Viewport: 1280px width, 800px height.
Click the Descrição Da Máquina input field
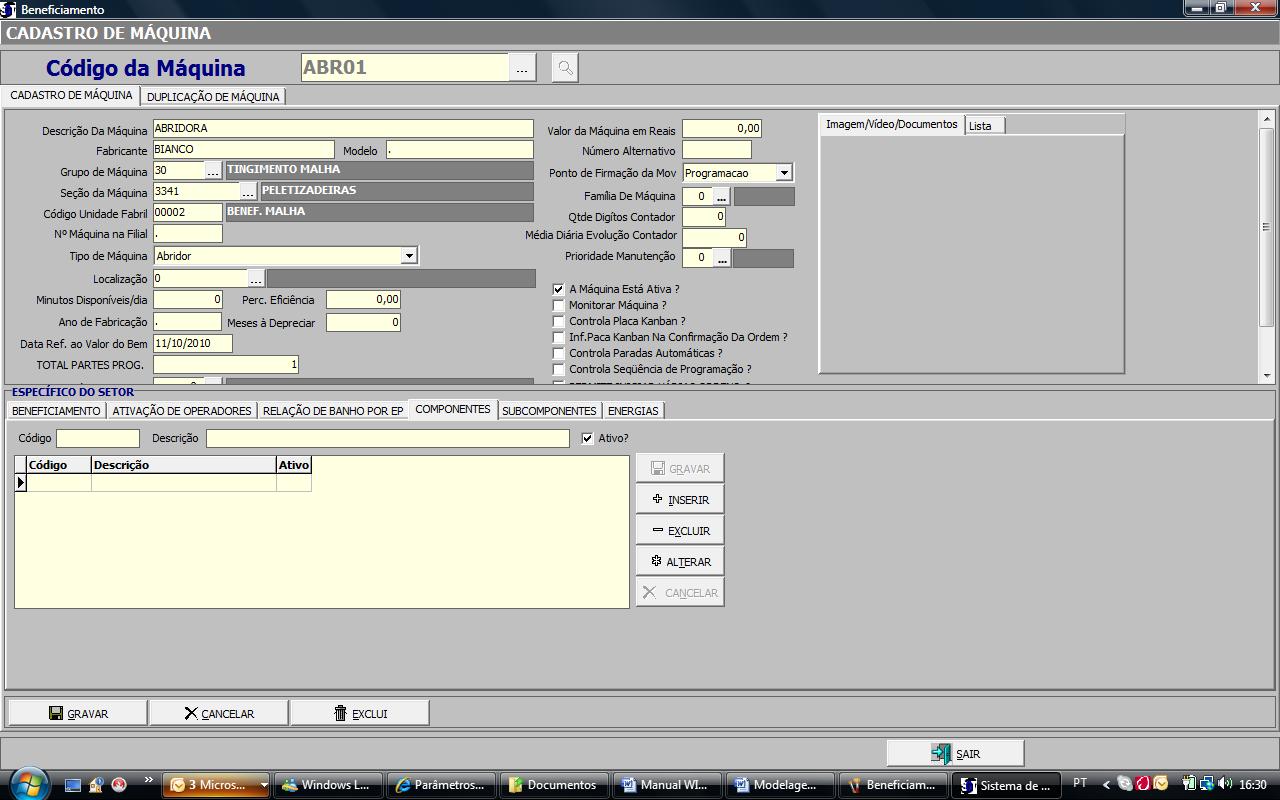coord(343,129)
